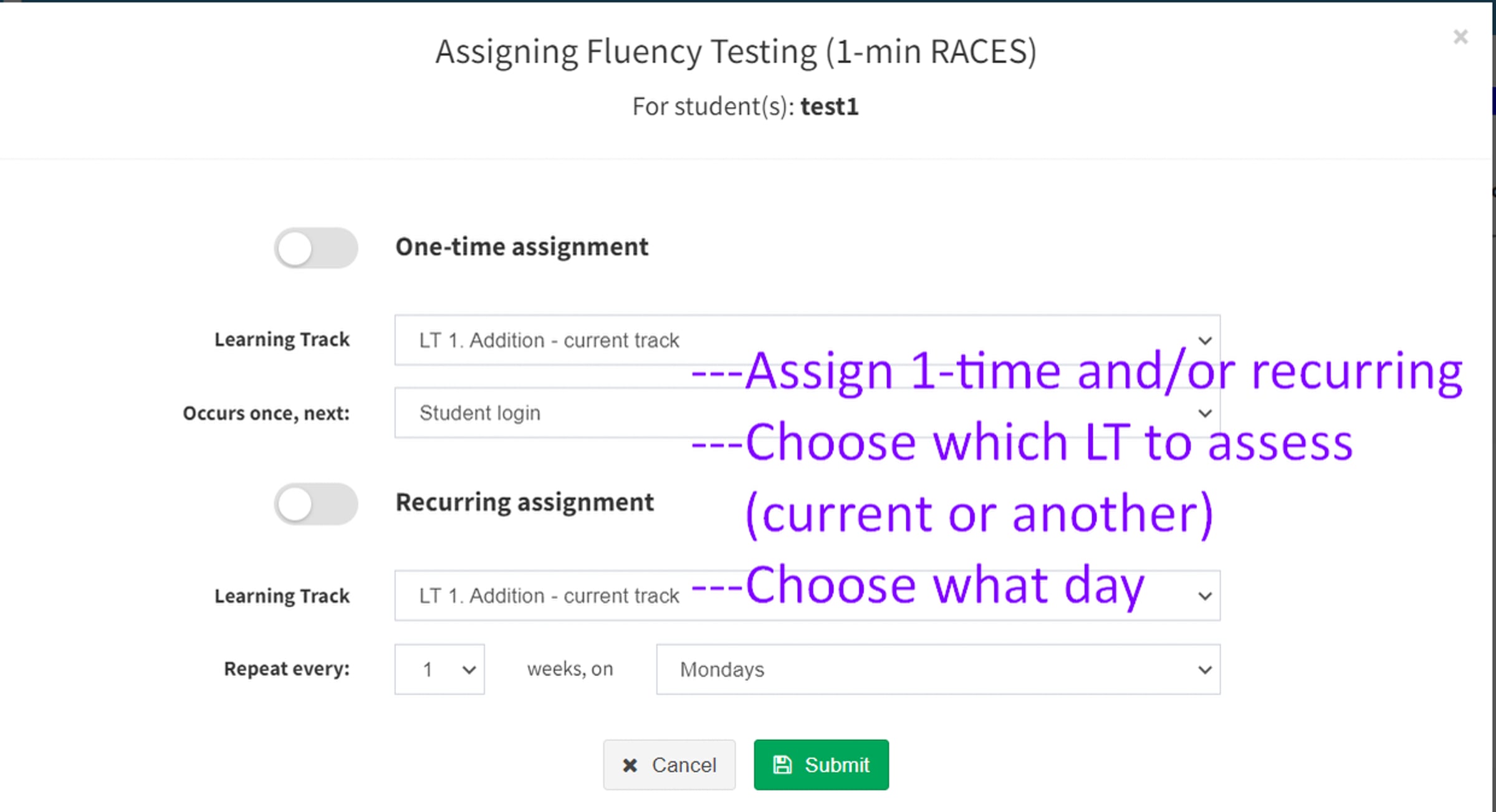Change the repeat weeks number selector
The width and height of the screenshot is (1496, 812).
(x=439, y=669)
